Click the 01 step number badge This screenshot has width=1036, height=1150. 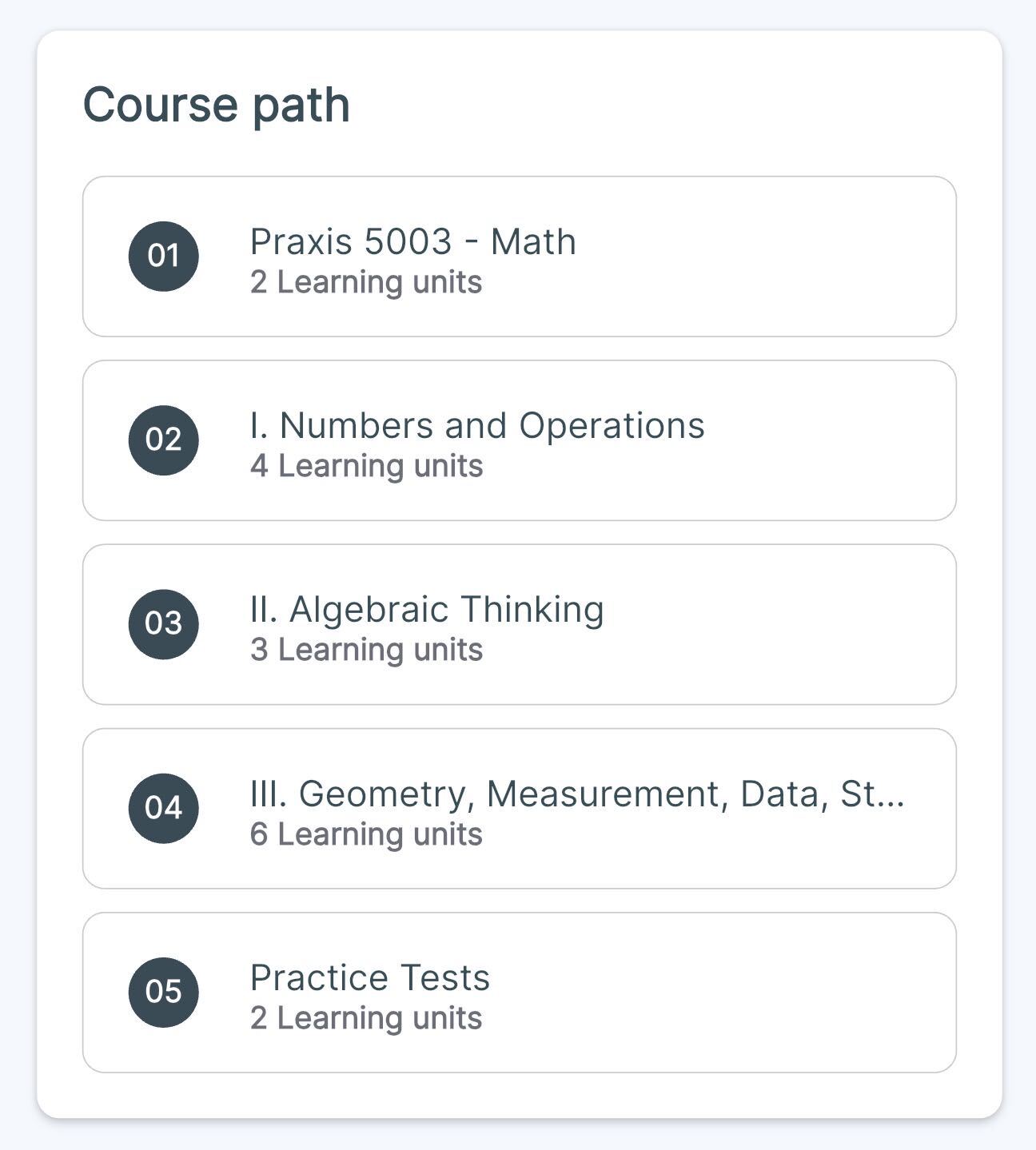point(164,257)
